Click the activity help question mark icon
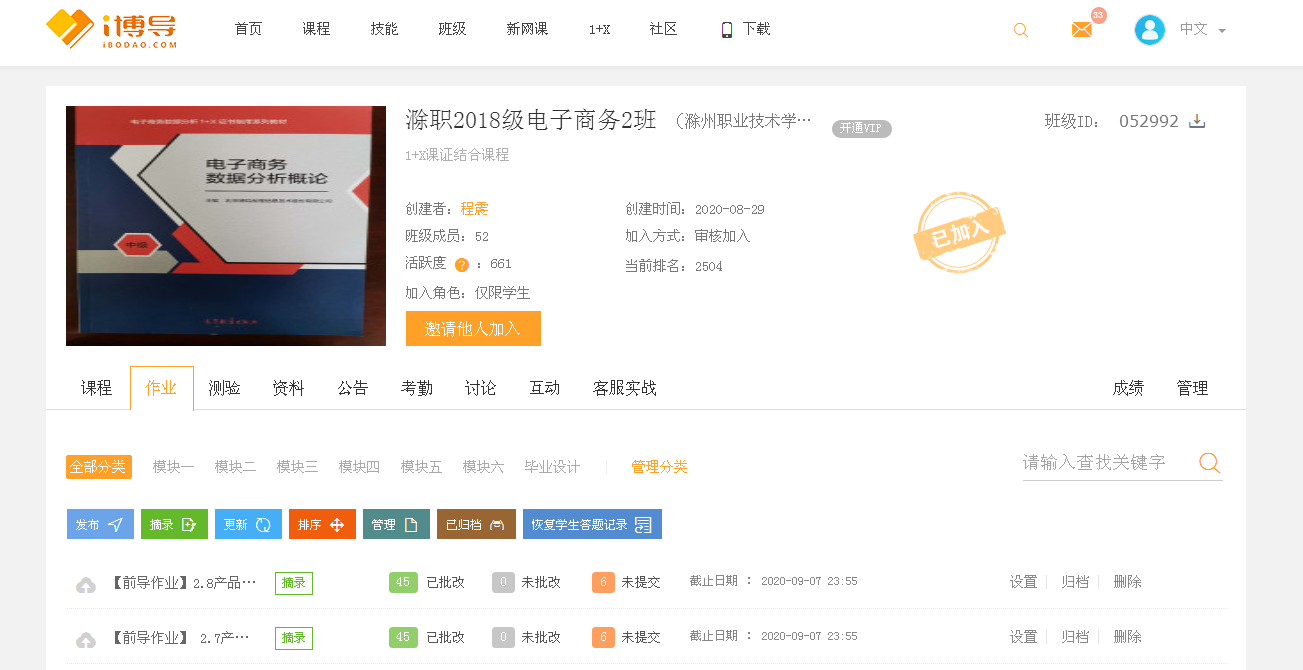 click(461, 265)
